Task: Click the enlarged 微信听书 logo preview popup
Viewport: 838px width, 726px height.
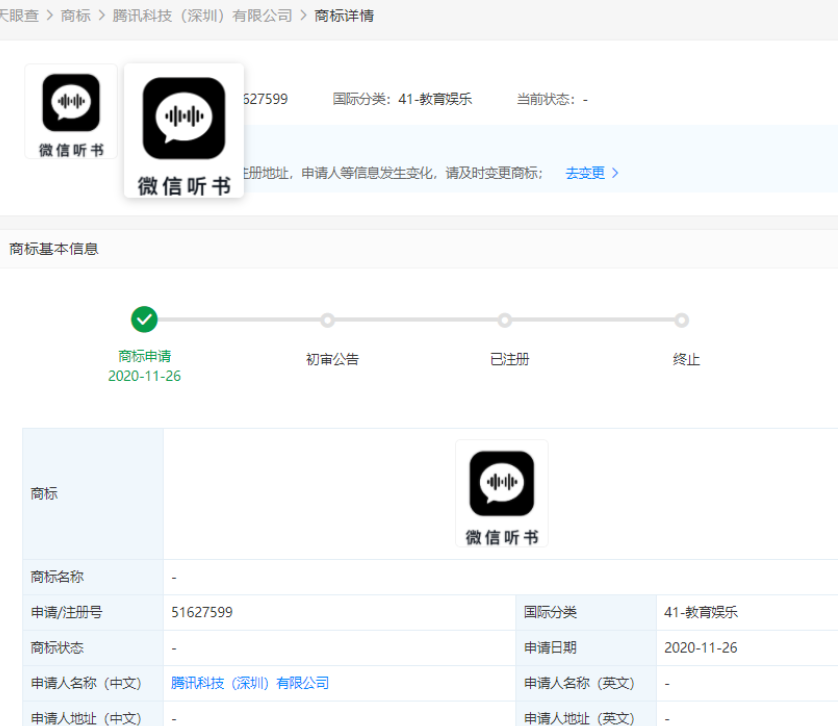Action: click(184, 130)
